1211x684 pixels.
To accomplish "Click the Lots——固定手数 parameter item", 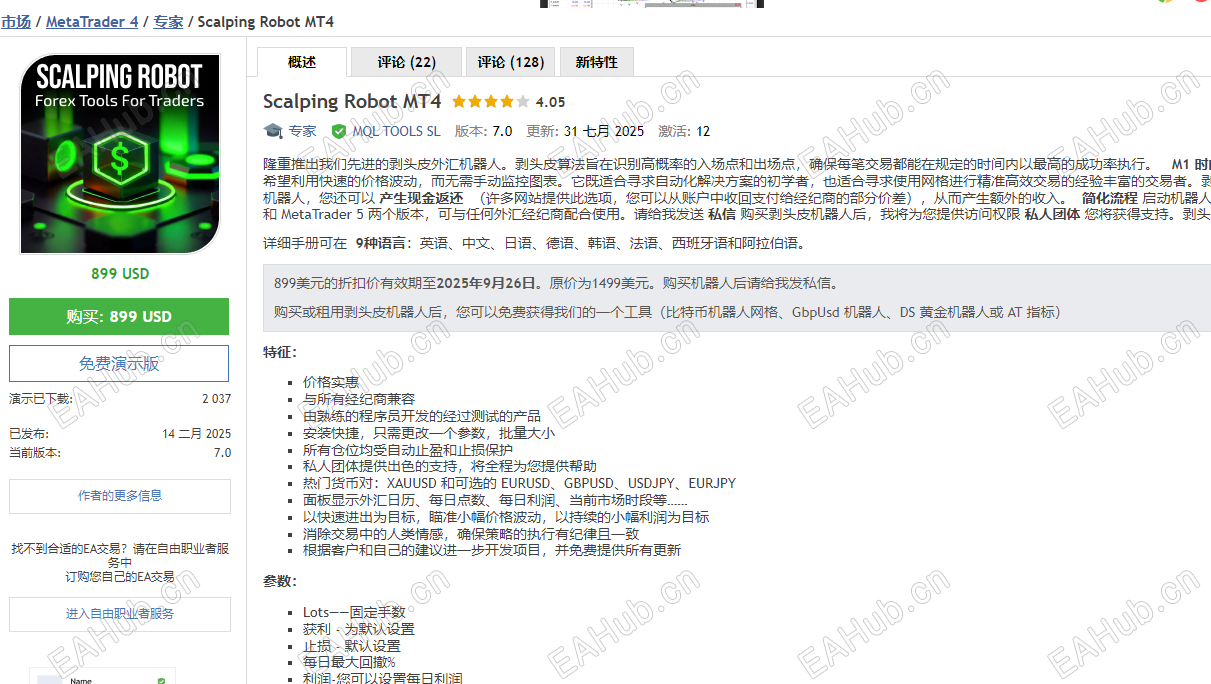I will [x=354, y=612].
